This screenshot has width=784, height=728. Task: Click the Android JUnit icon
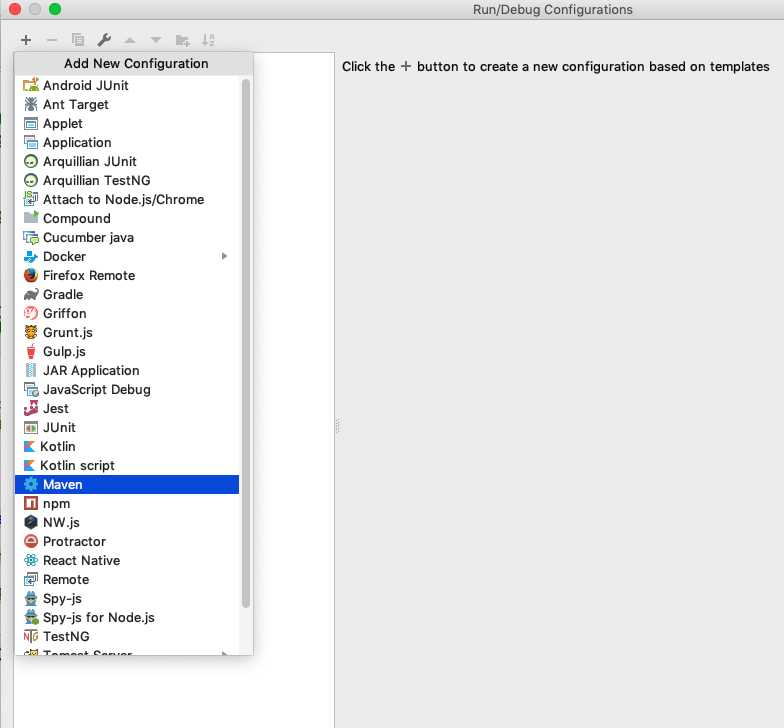pos(31,85)
